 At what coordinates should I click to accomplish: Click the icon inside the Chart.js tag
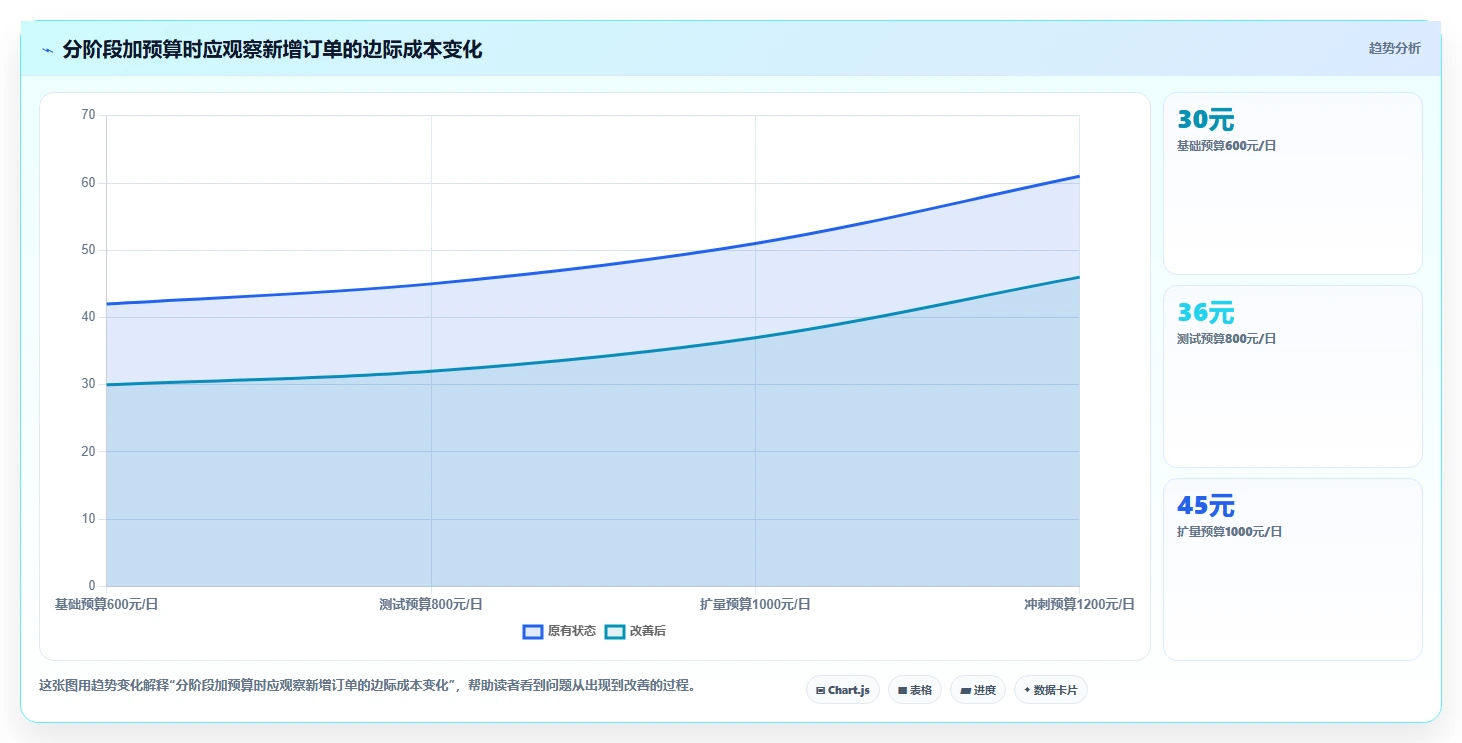click(820, 690)
